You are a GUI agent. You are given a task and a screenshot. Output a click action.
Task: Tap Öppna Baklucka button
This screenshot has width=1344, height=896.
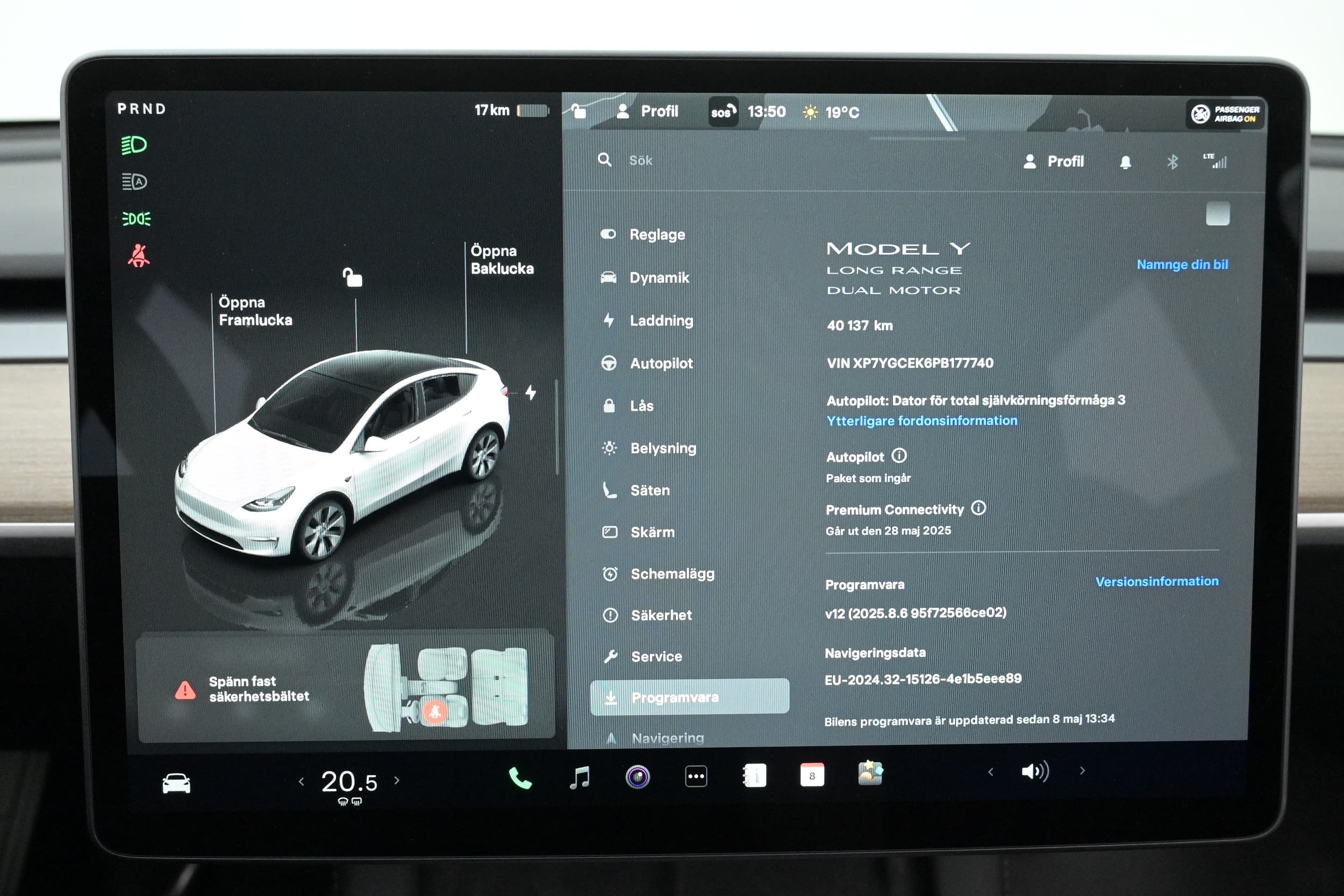[x=502, y=260]
